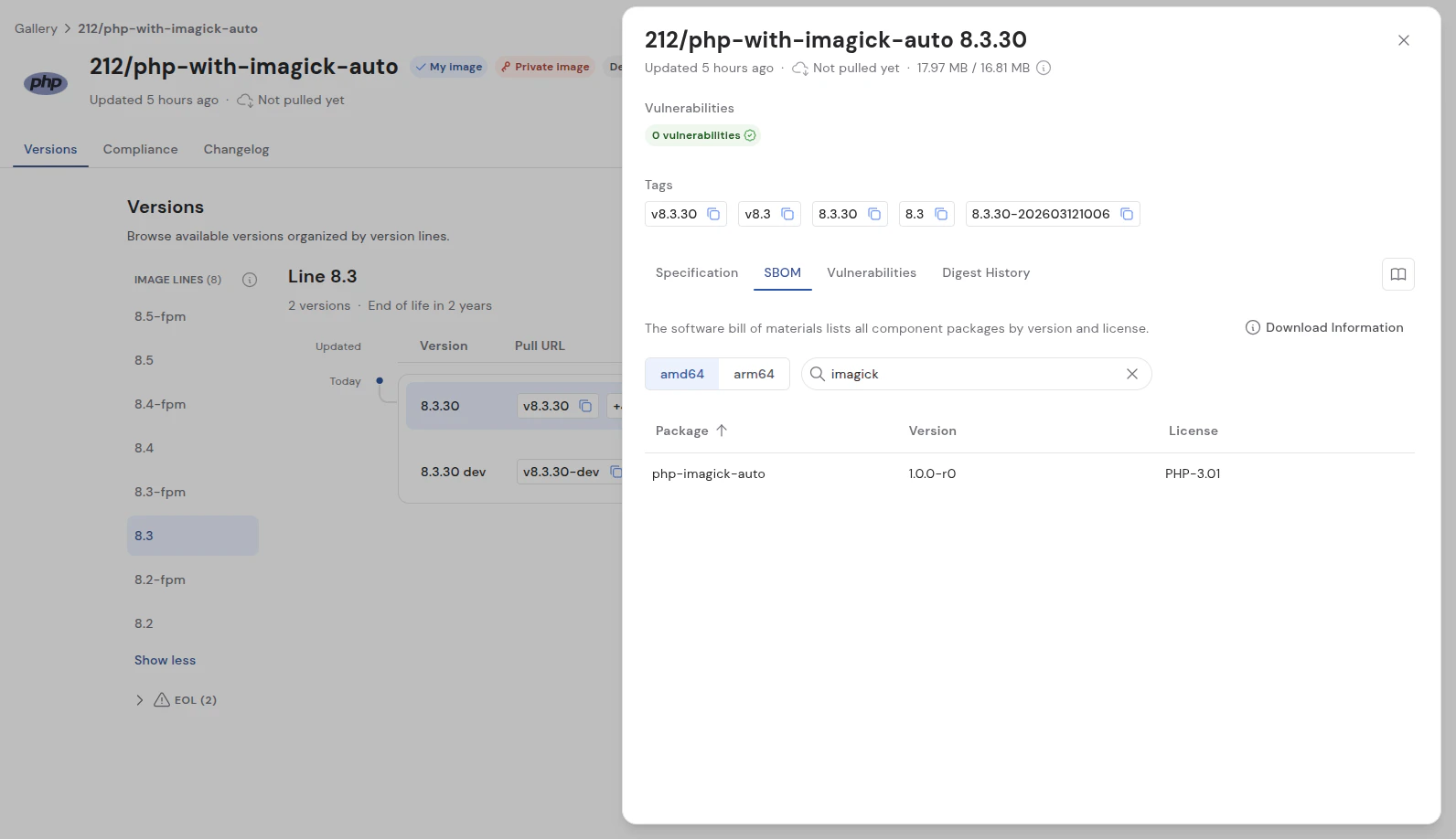
Task: Click the License column header
Action: 1193,431
